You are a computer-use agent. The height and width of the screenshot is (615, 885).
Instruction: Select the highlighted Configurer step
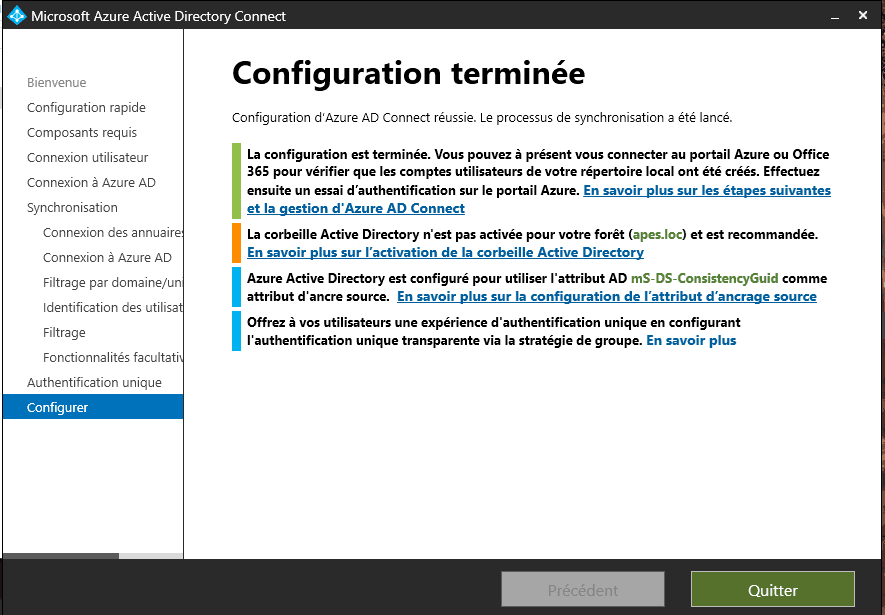58,407
